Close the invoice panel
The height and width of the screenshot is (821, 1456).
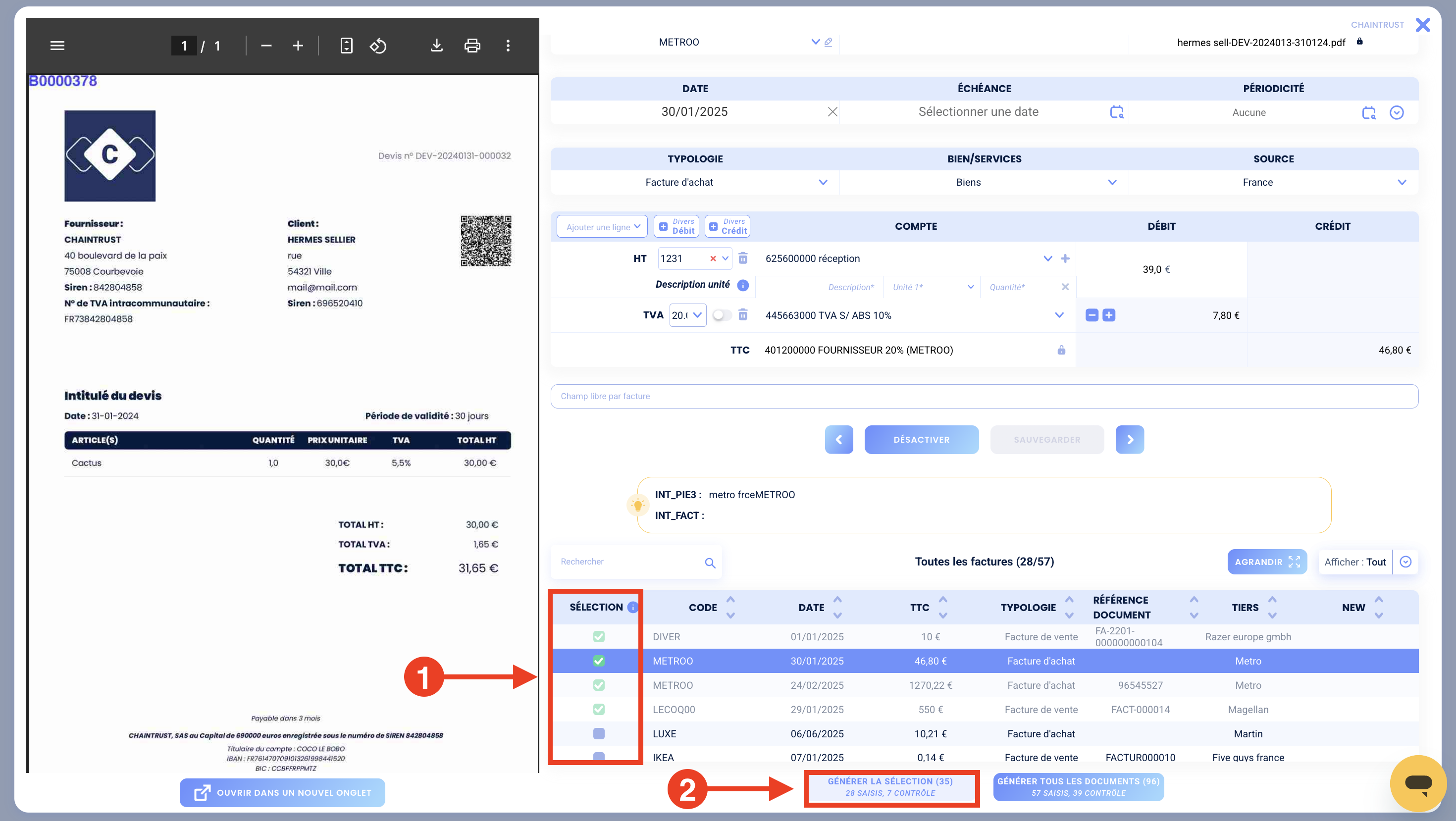tap(1422, 25)
